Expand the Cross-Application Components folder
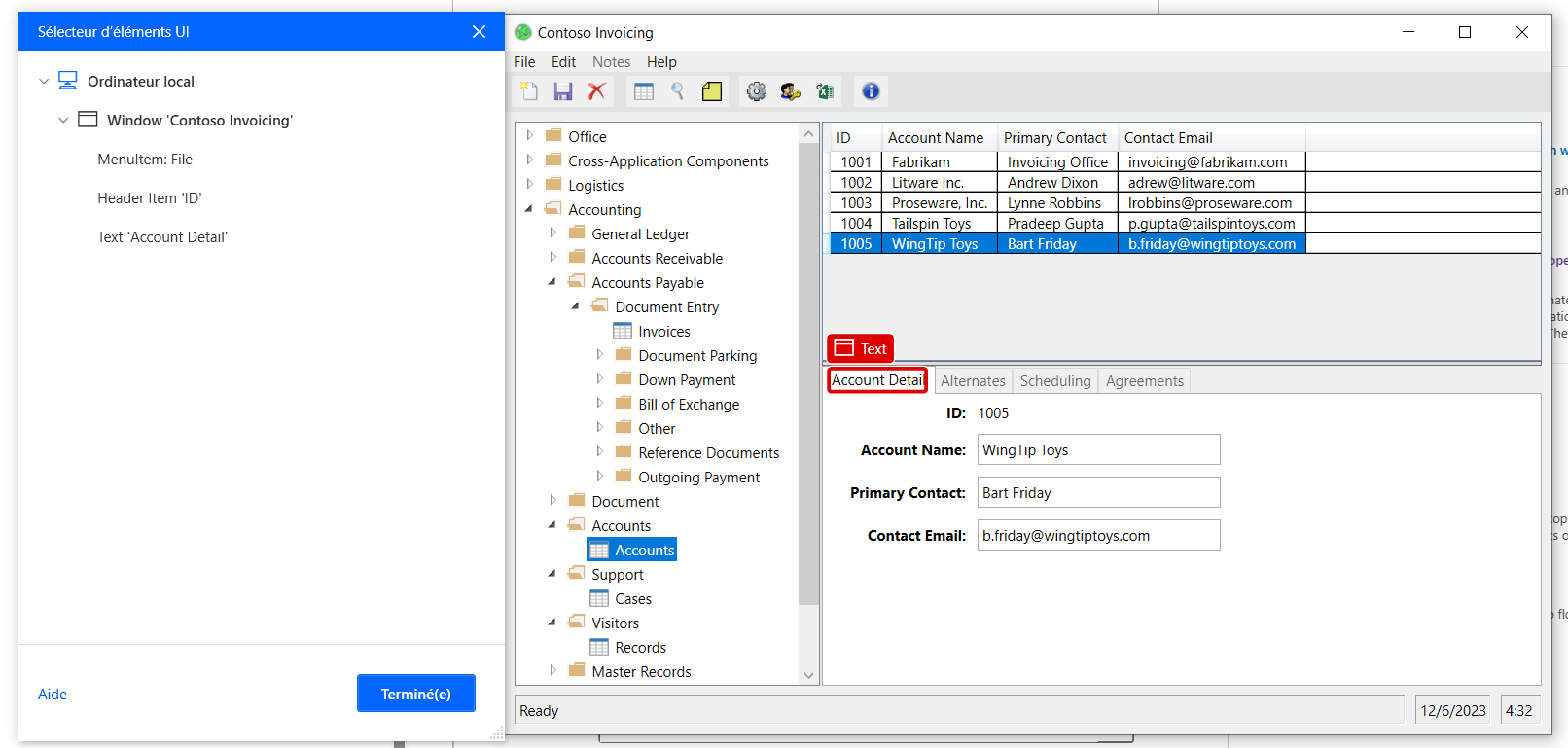Image resolution: width=1568 pixels, height=748 pixels. pos(530,160)
